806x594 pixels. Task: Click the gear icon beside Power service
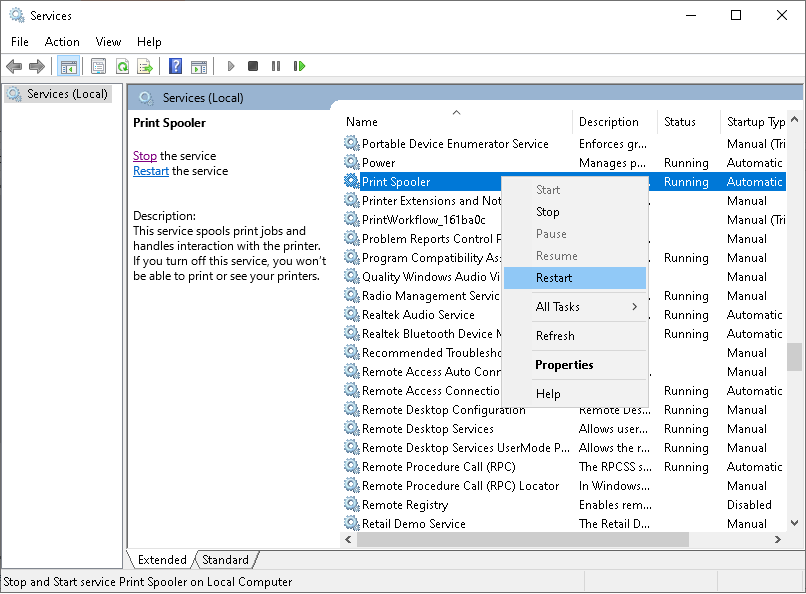352,163
